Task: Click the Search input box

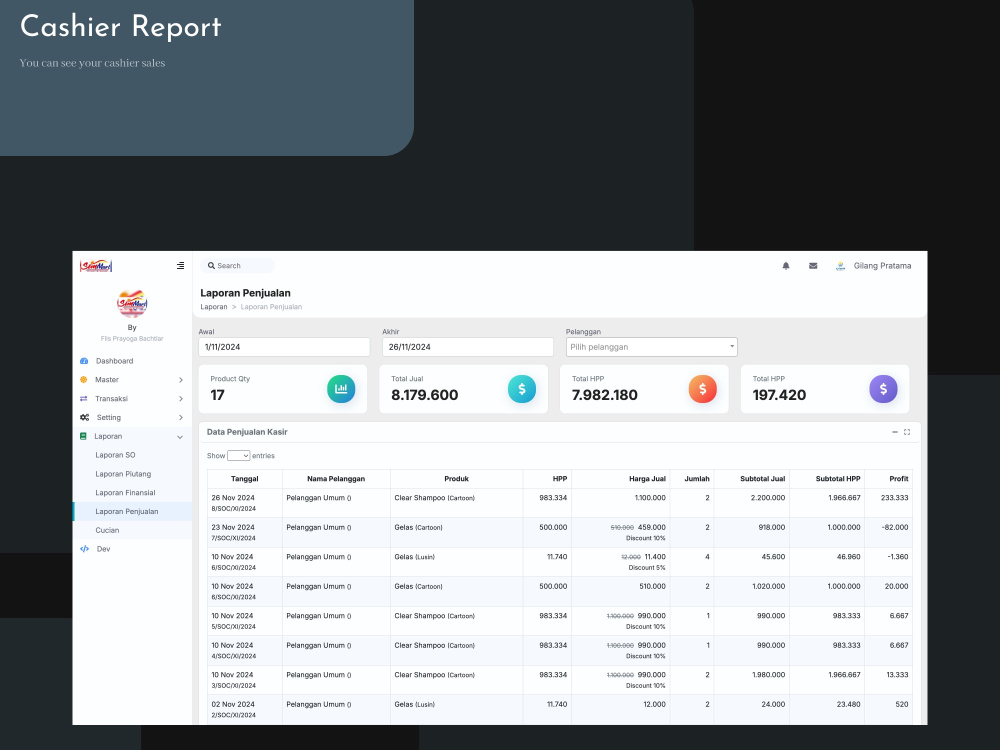Action: tap(238, 266)
